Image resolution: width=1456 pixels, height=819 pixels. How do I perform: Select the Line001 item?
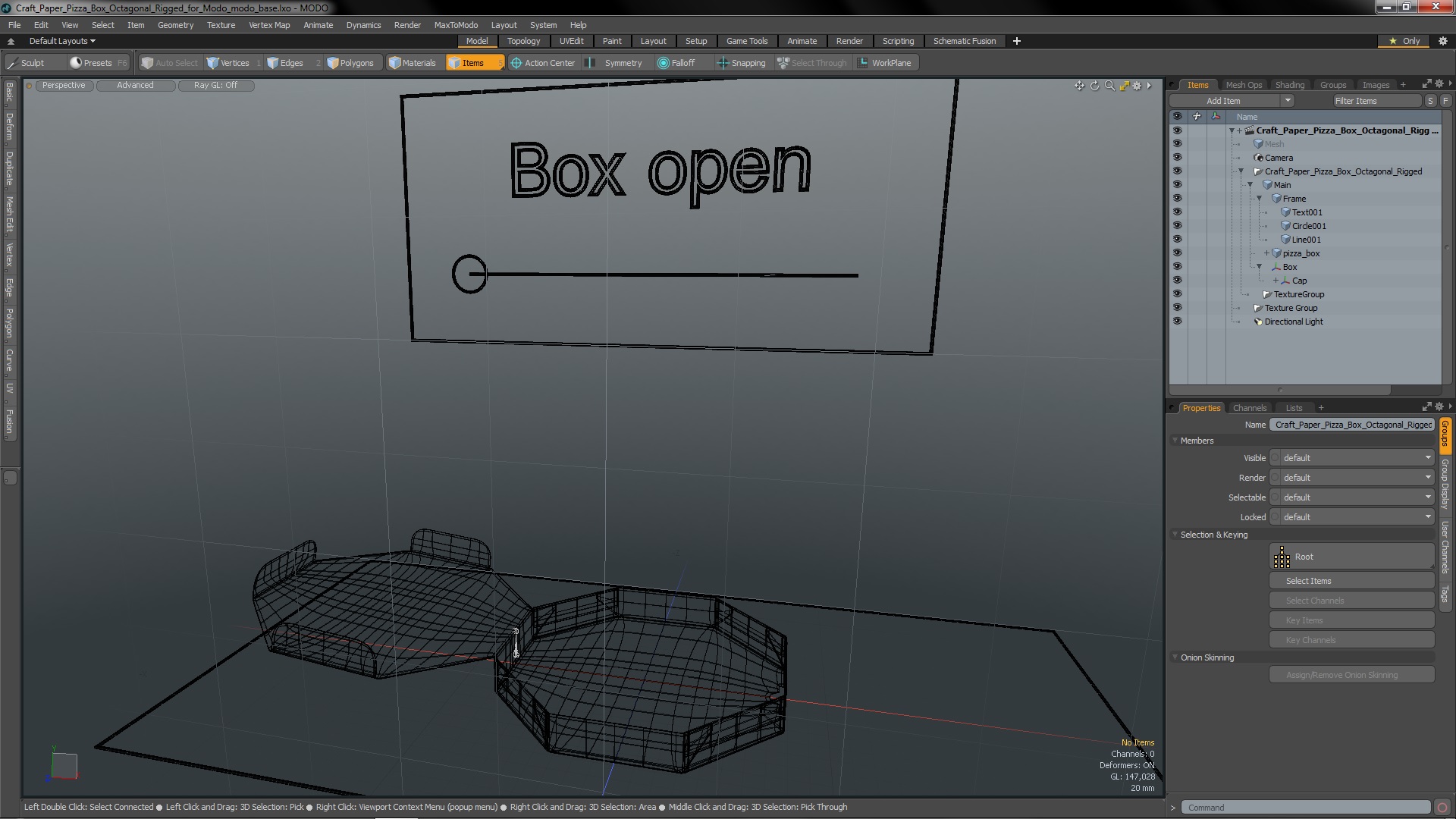click(1306, 240)
